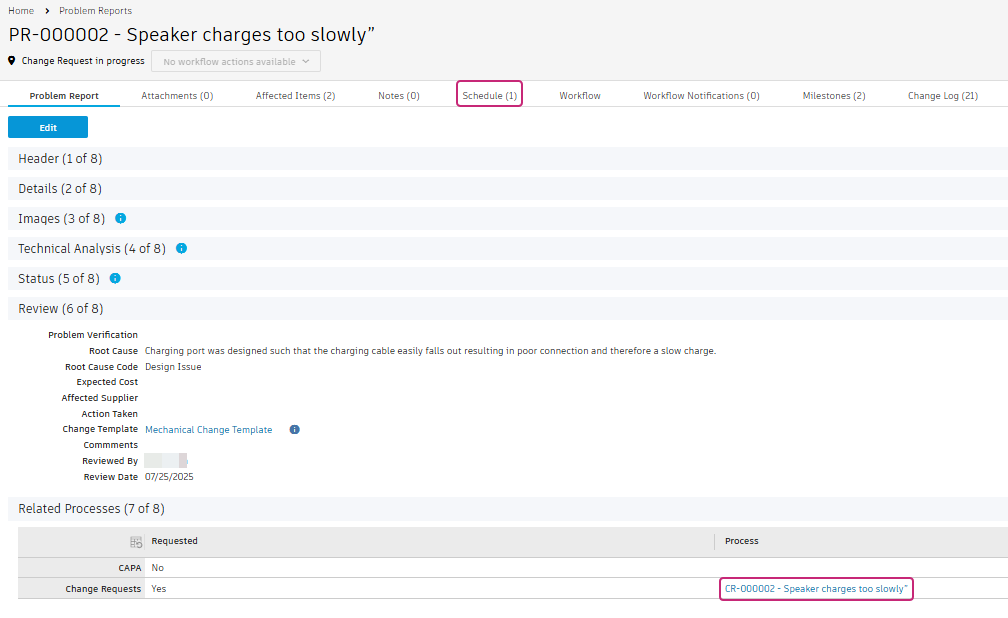Expand the Header (1 of 8) section
The width and height of the screenshot is (1008, 618).
[60, 158]
